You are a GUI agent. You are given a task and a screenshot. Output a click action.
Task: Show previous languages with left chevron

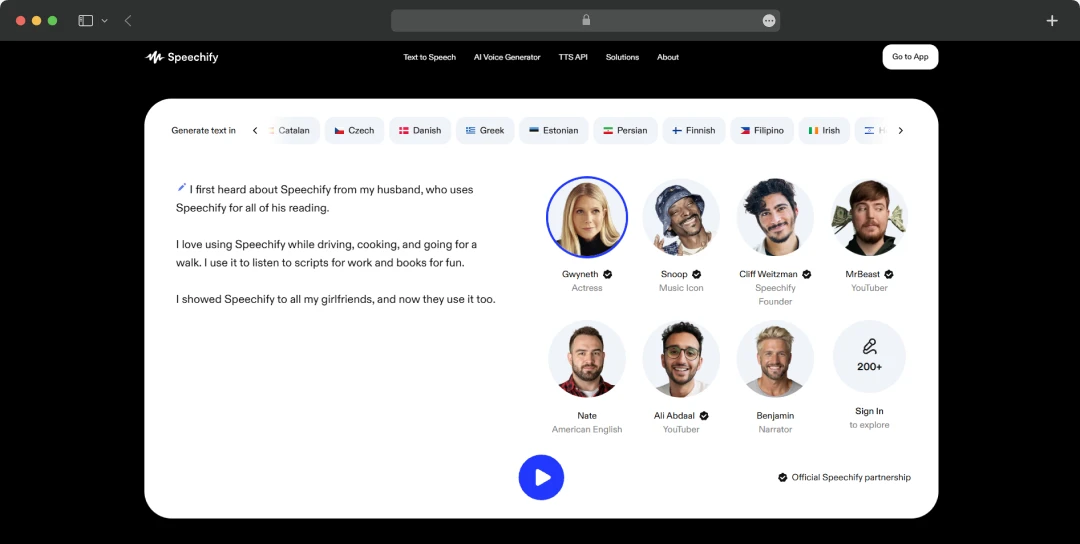click(x=255, y=131)
